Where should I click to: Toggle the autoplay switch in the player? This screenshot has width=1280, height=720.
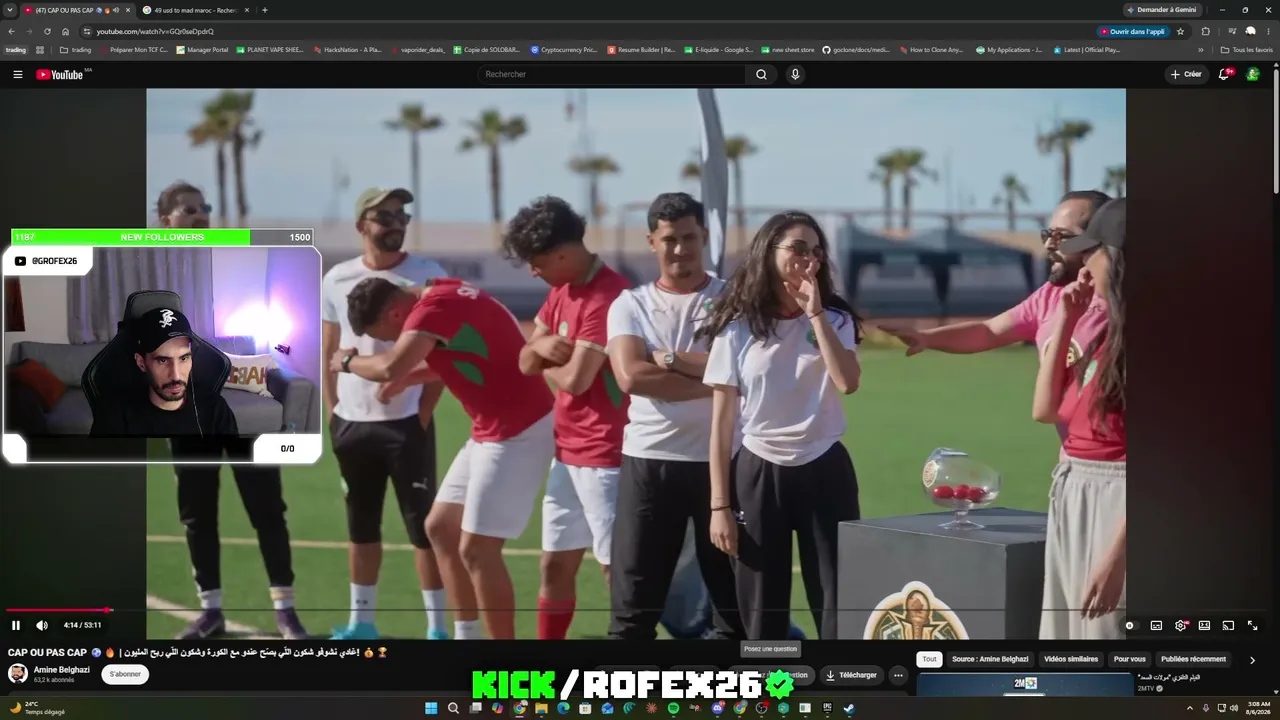point(1130,625)
